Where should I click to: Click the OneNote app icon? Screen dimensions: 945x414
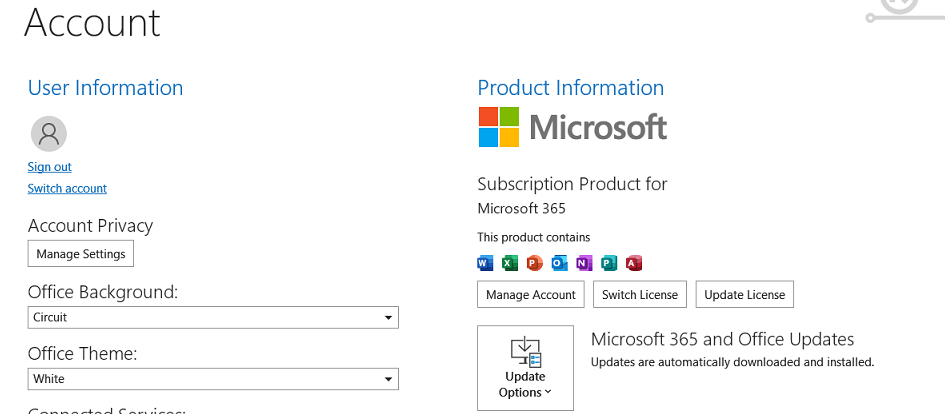(x=585, y=263)
